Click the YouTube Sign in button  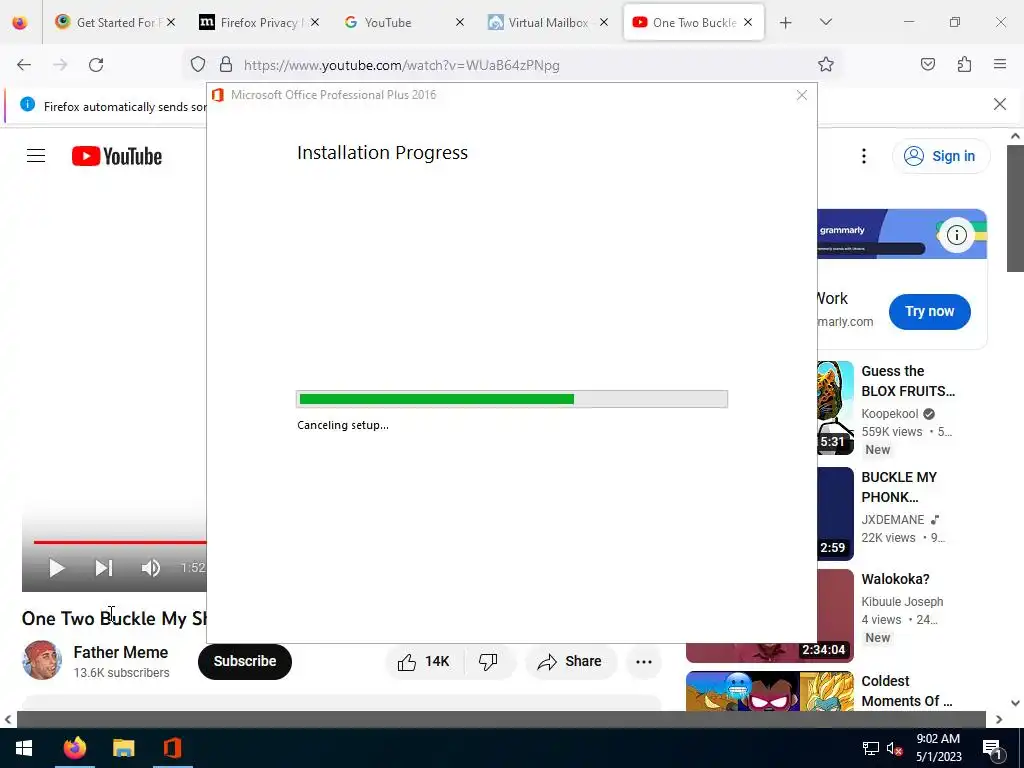point(940,156)
